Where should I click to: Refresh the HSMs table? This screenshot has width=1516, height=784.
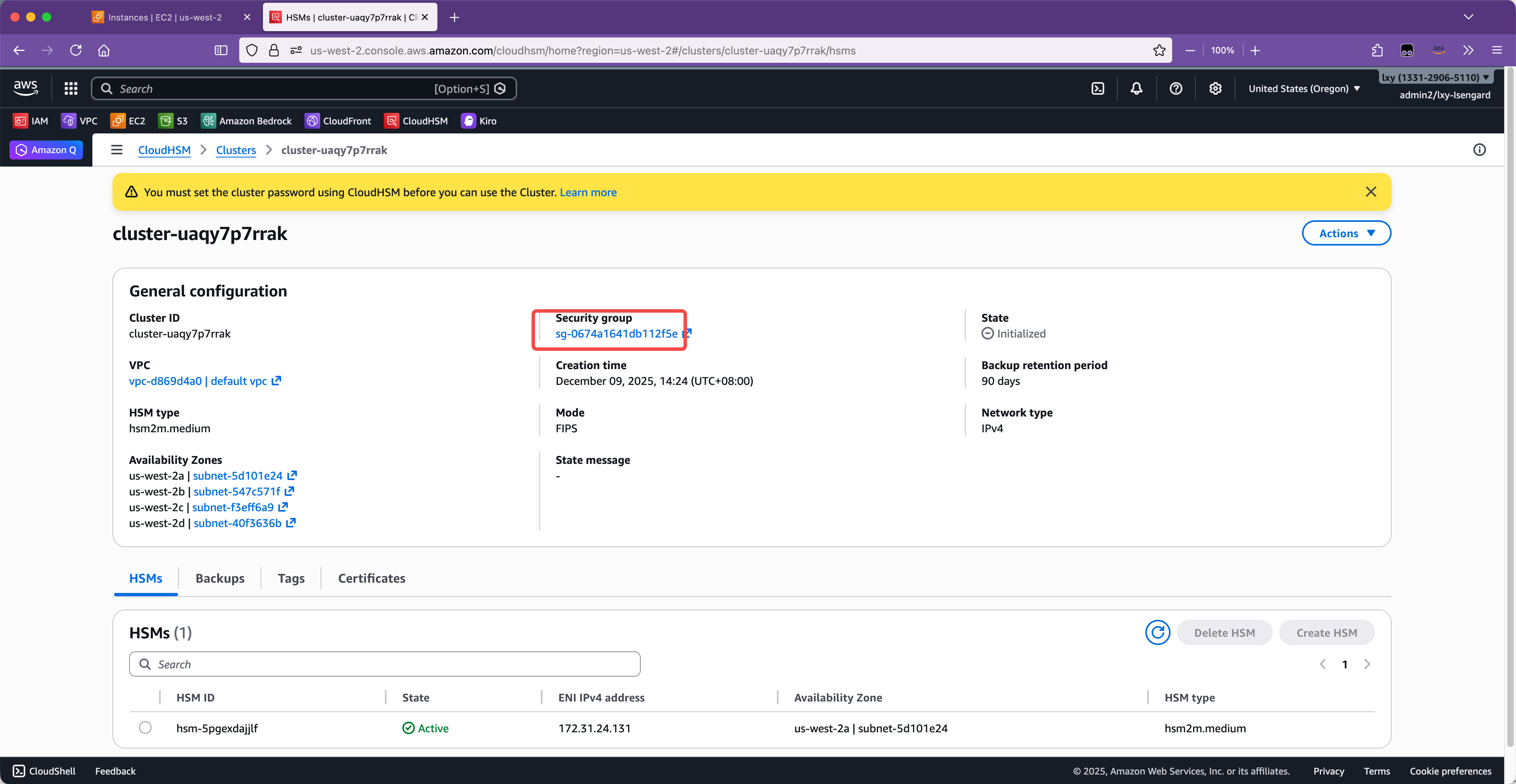(x=1157, y=633)
